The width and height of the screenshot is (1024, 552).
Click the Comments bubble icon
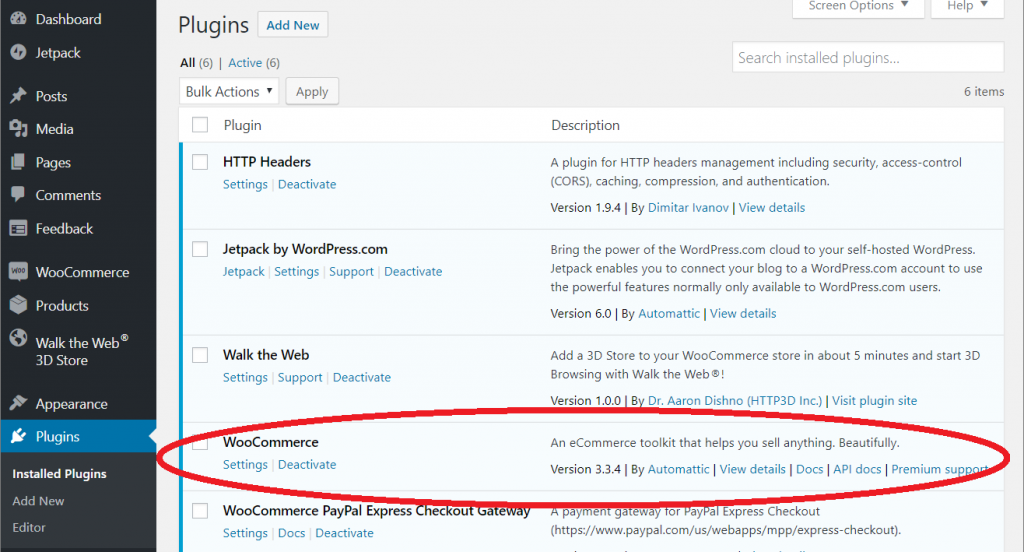(18, 195)
